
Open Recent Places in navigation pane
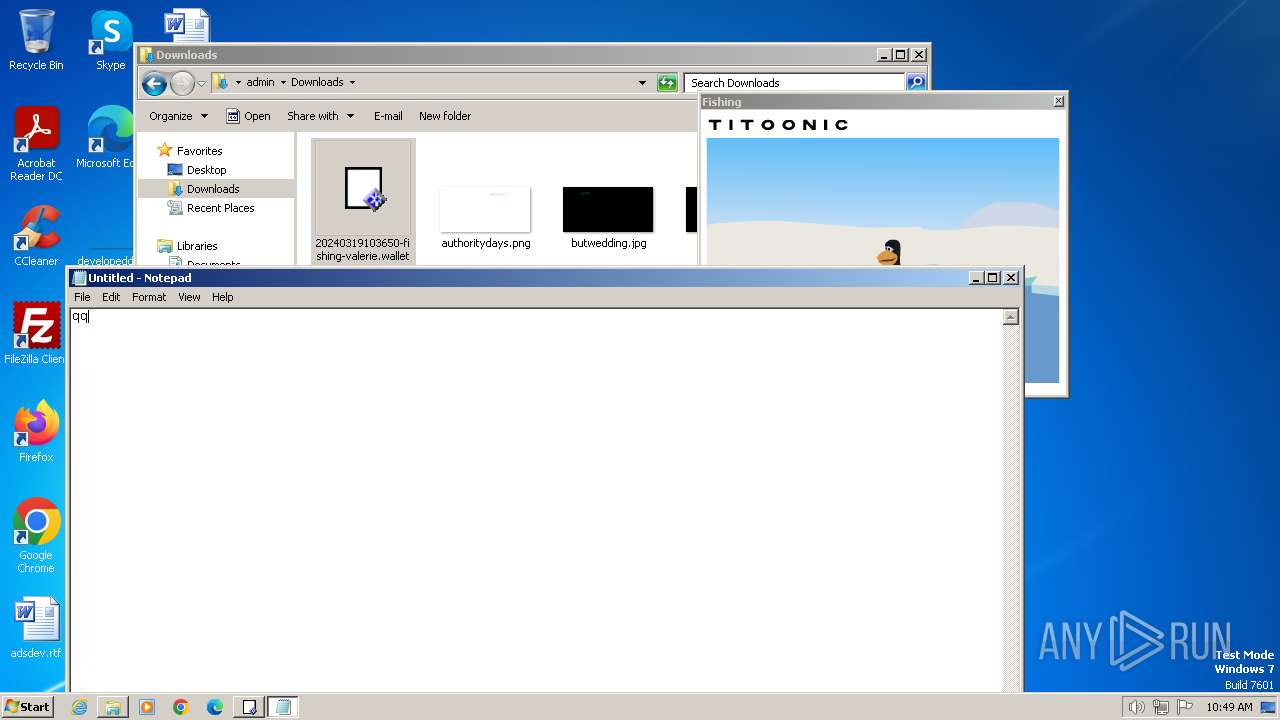point(220,208)
